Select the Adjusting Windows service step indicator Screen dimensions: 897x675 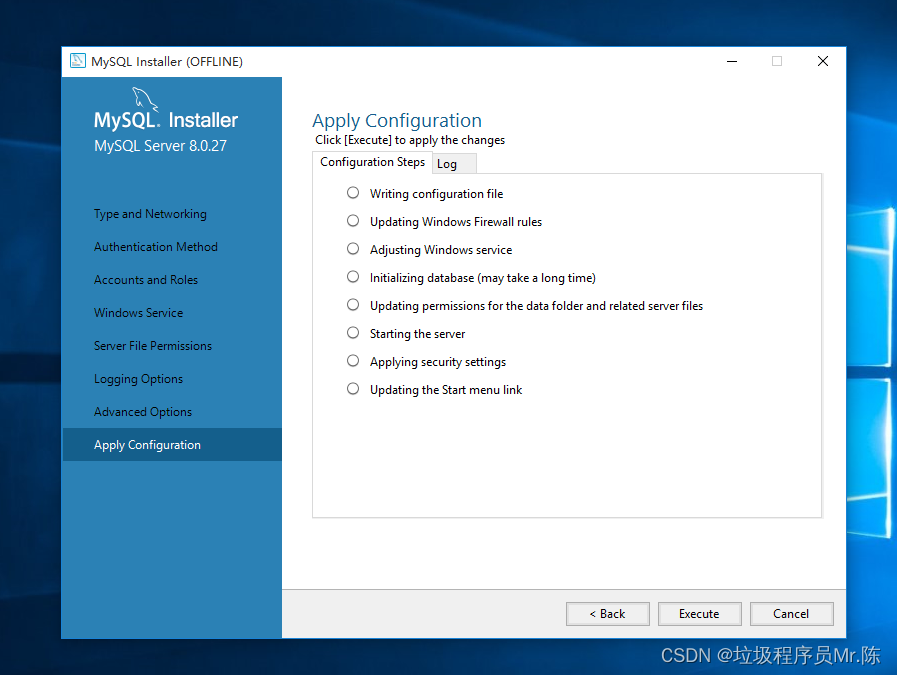tap(353, 249)
